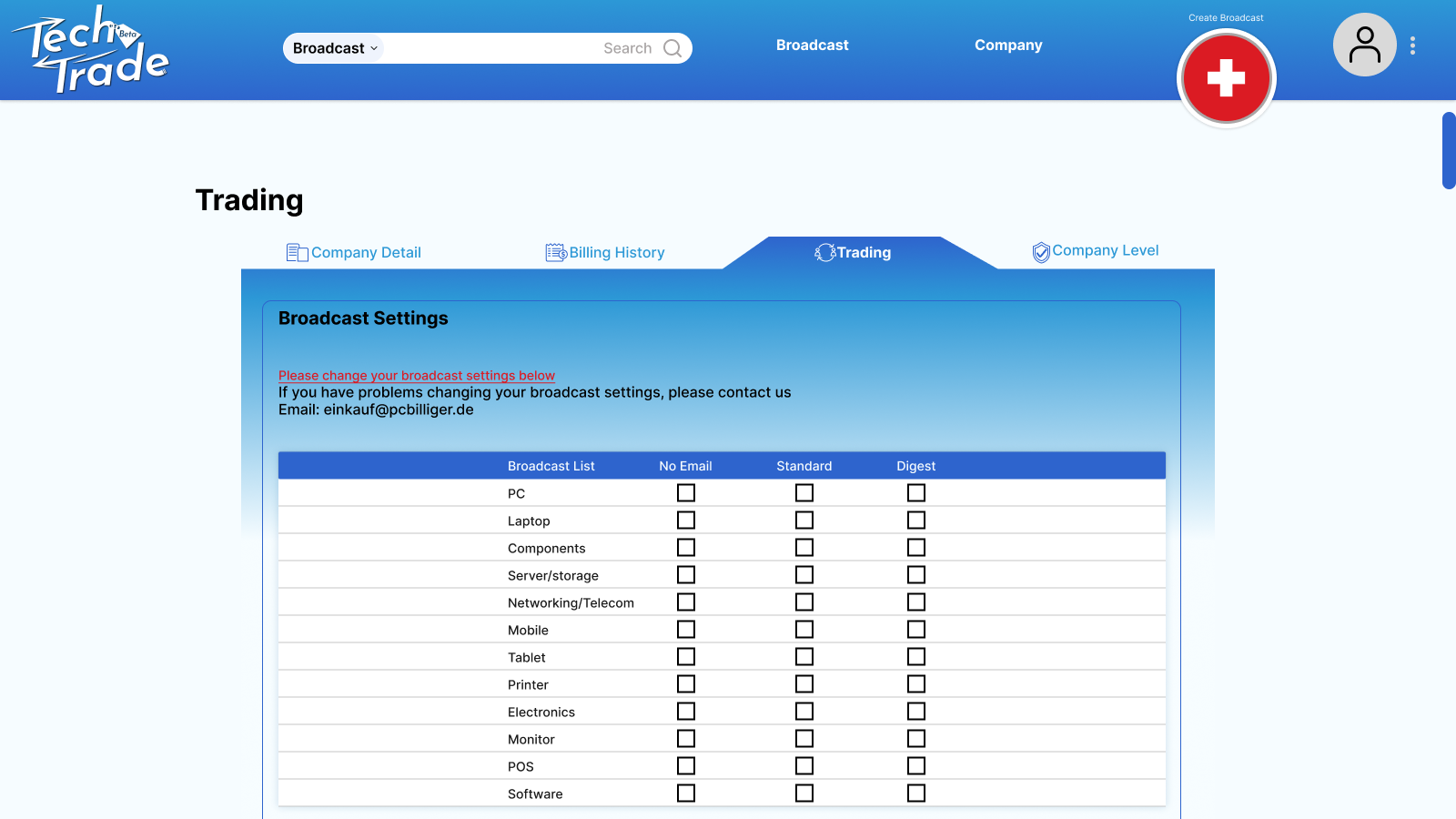Check No Email for PC

click(686, 492)
